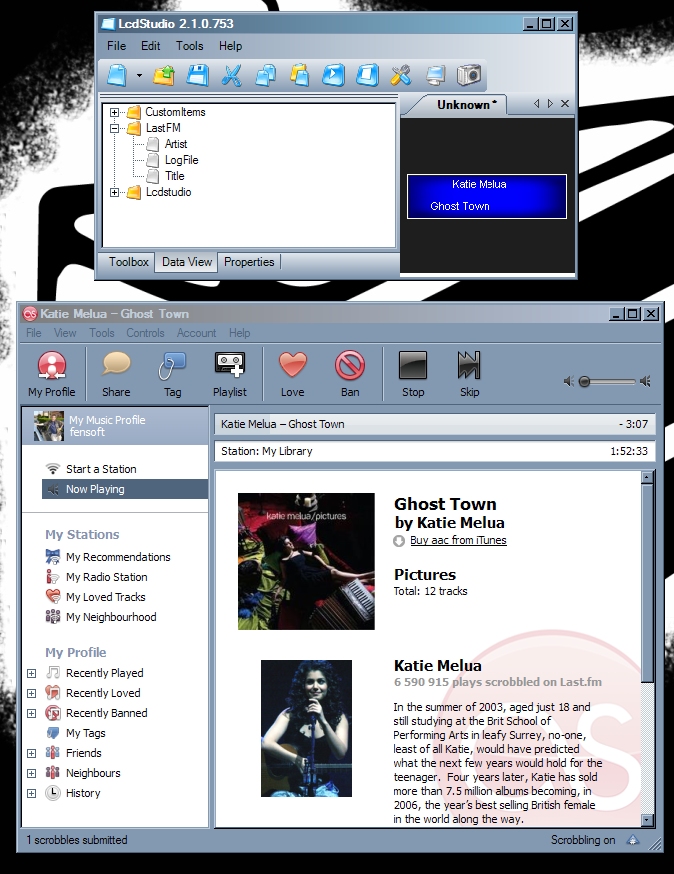Expand Recently Loved list

click(32, 694)
